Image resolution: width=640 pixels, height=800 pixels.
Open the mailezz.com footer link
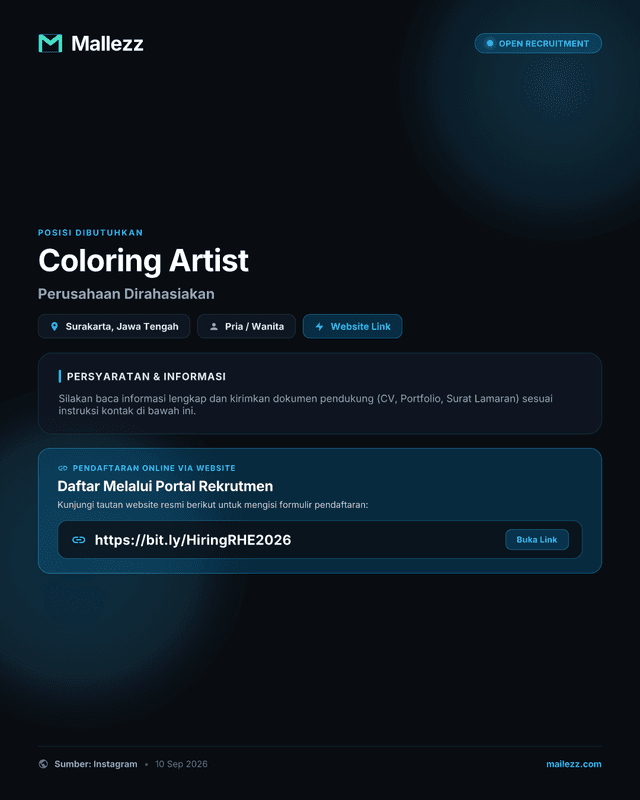(x=574, y=764)
